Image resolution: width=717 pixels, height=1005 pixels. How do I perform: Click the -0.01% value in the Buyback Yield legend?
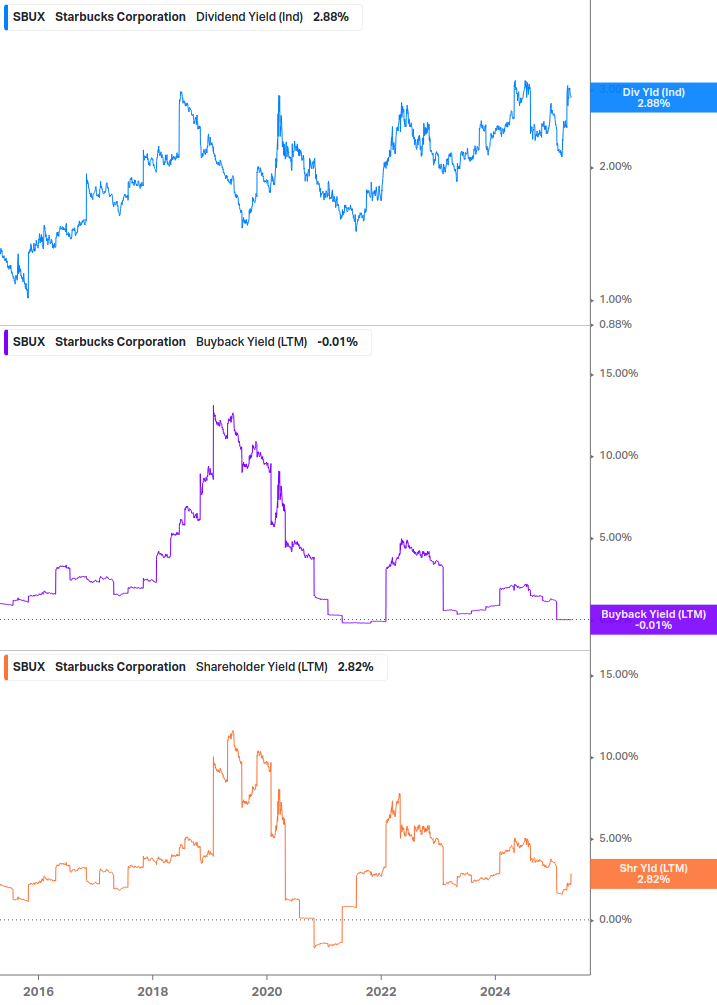pyautogui.click(x=338, y=342)
